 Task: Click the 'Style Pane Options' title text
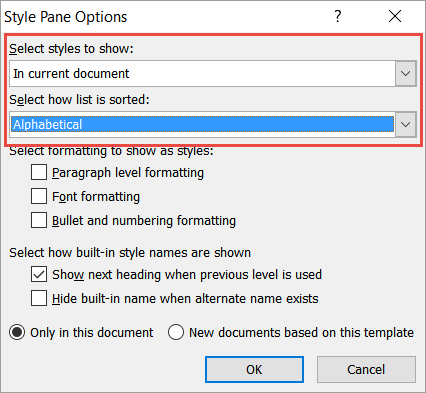point(66,17)
